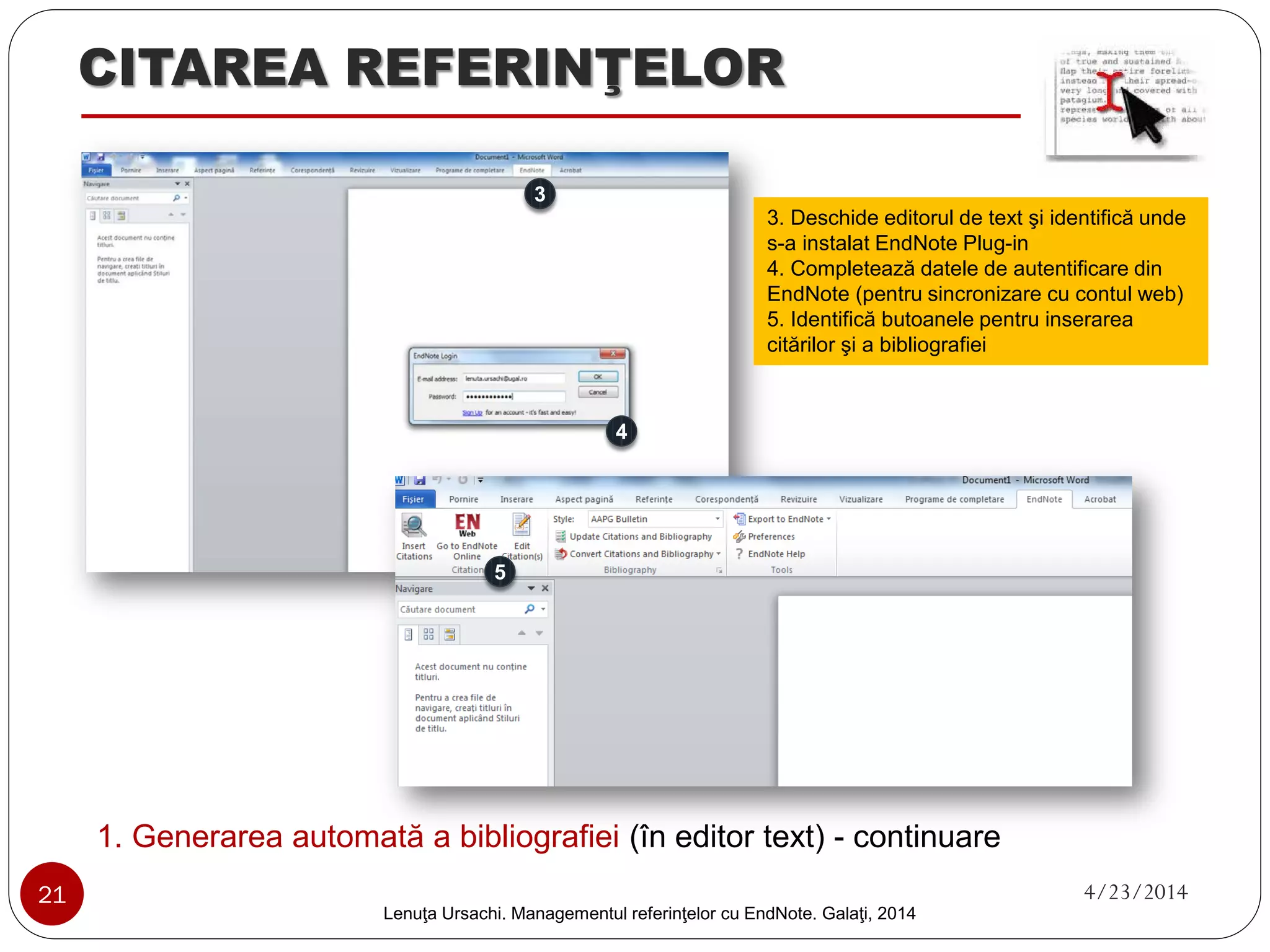Click OK in the EndNote Login dialog
This screenshot has width=1270, height=952.
coord(598,377)
